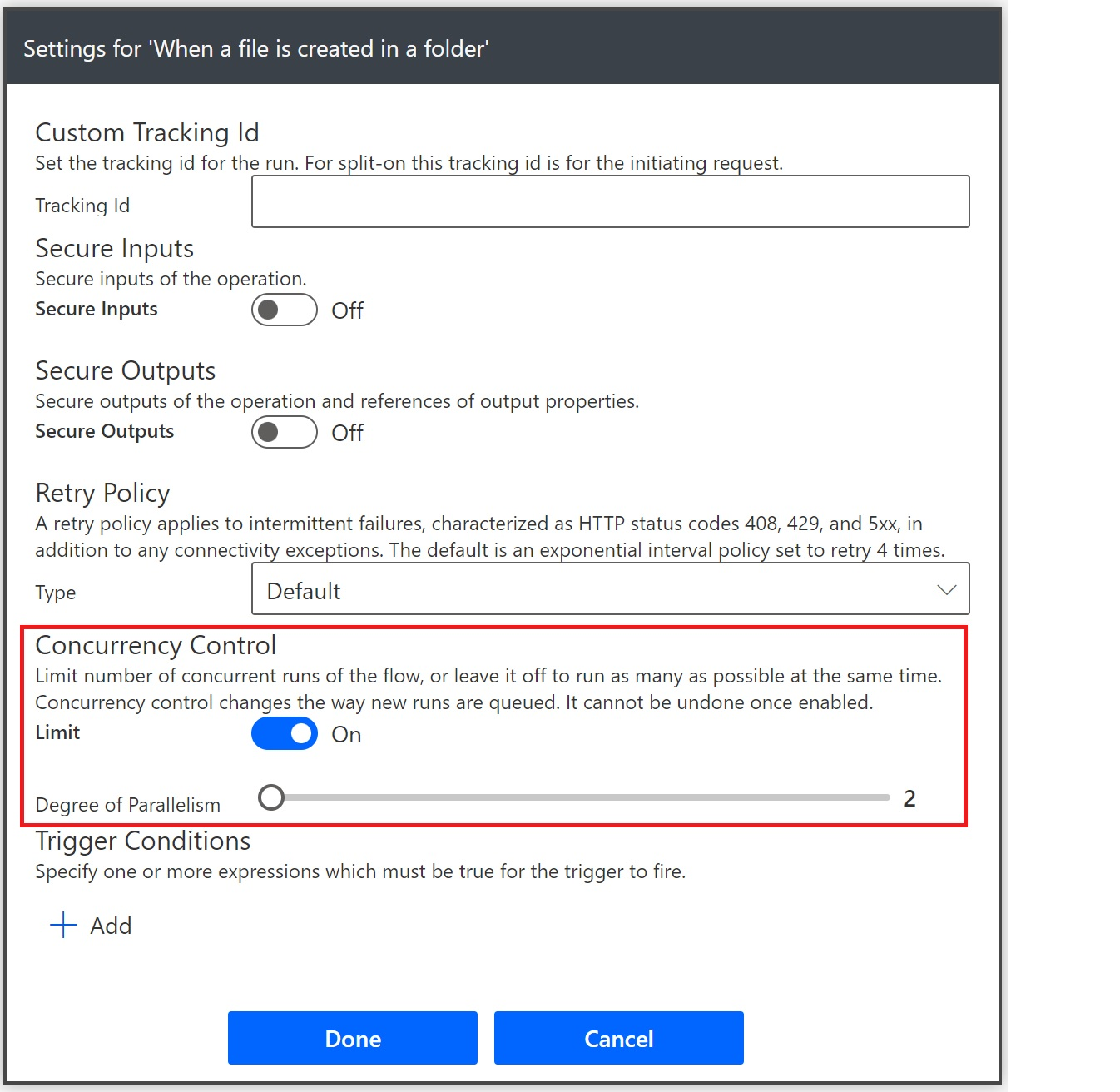Enable the Secure Outputs toggle
The height and width of the screenshot is (1092, 1120).
click(x=284, y=432)
